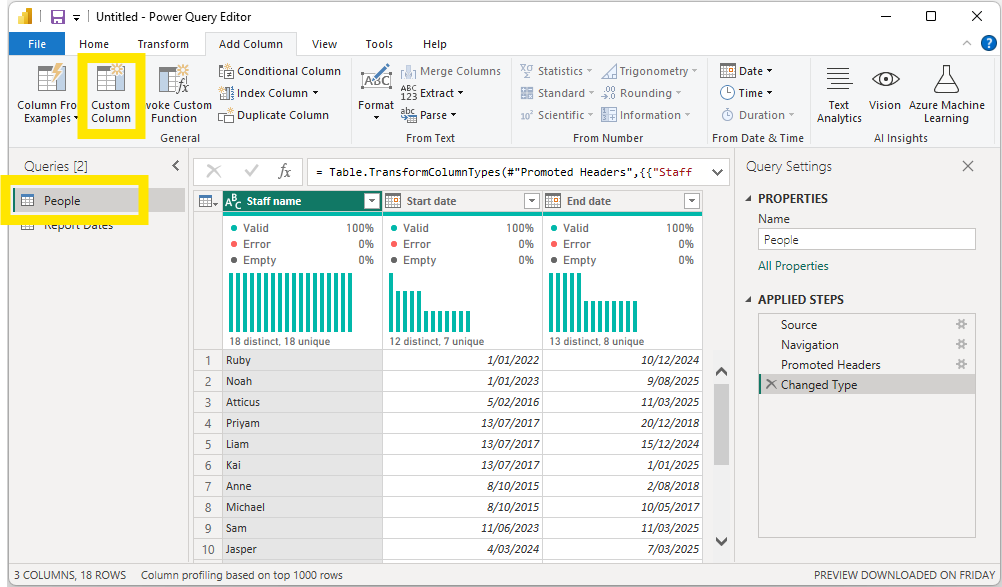The width and height of the screenshot is (1002, 587).
Task: Select the Atticus cell
Action: click(302, 402)
